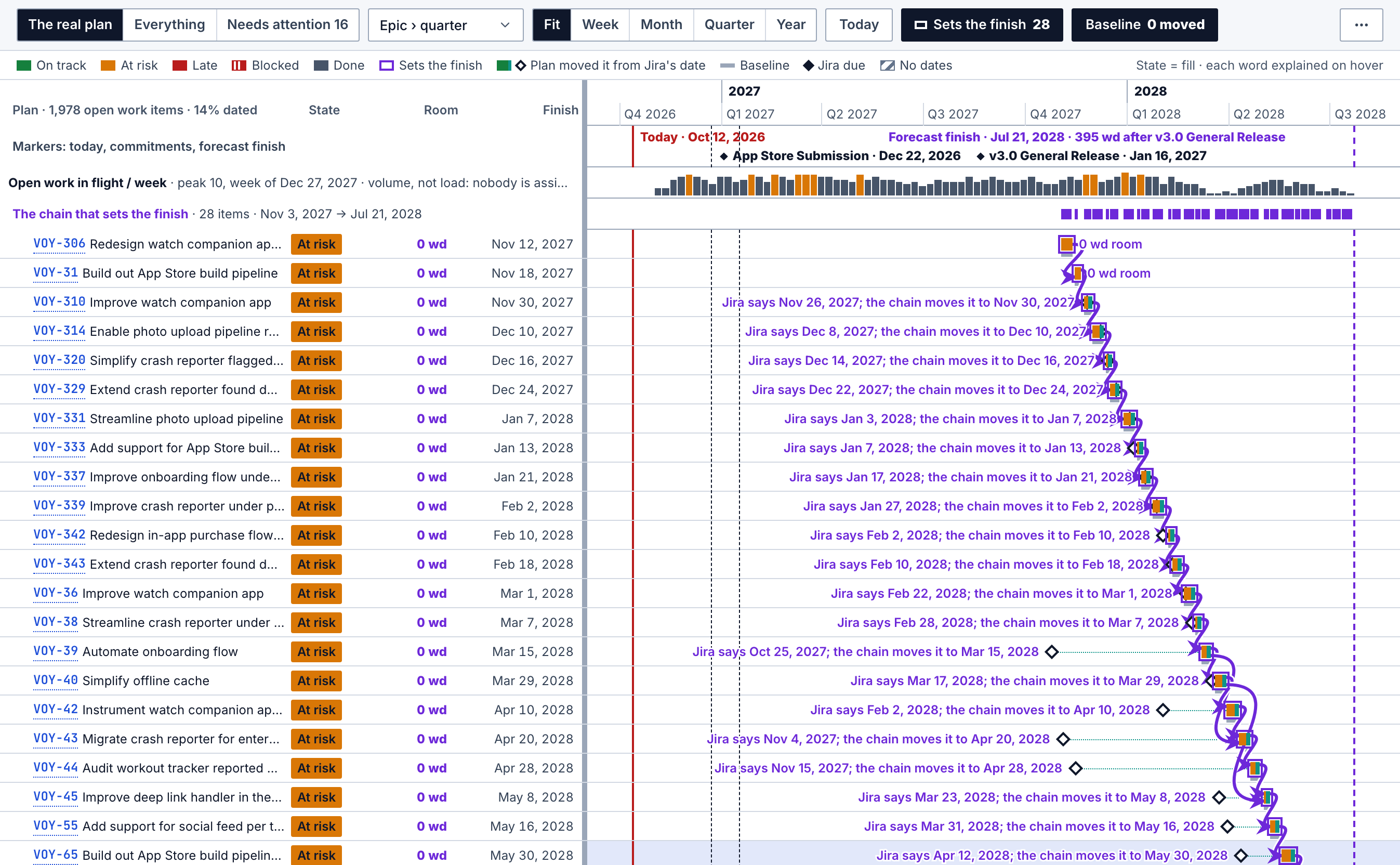Click the Jira-date diamond on the VOY-55 row
Screen dimensions: 1400x865
pyautogui.click(x=1227, y=827)
